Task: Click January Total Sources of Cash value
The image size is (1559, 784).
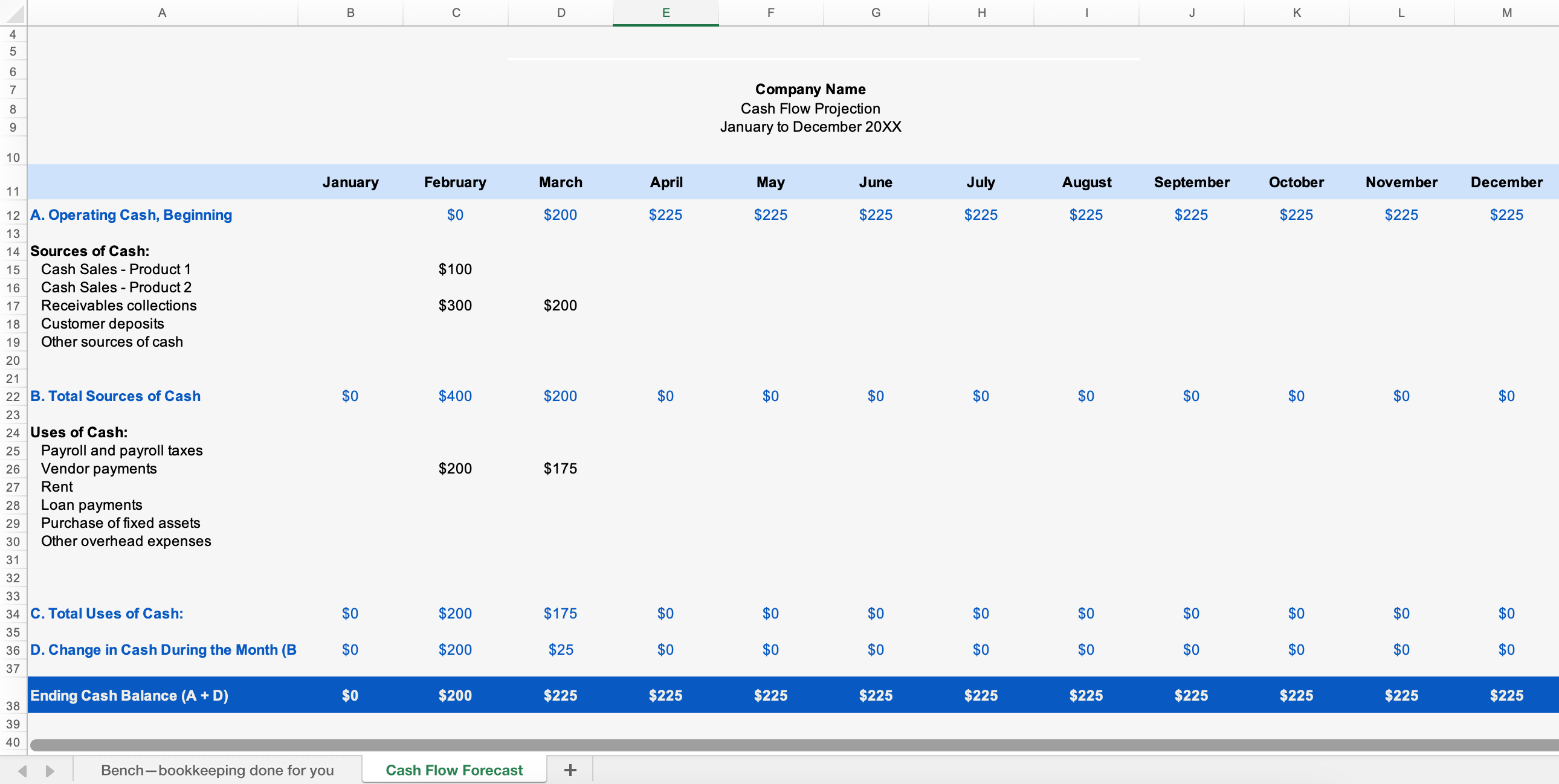Action: pyautogui.click(x=350, y=396)
